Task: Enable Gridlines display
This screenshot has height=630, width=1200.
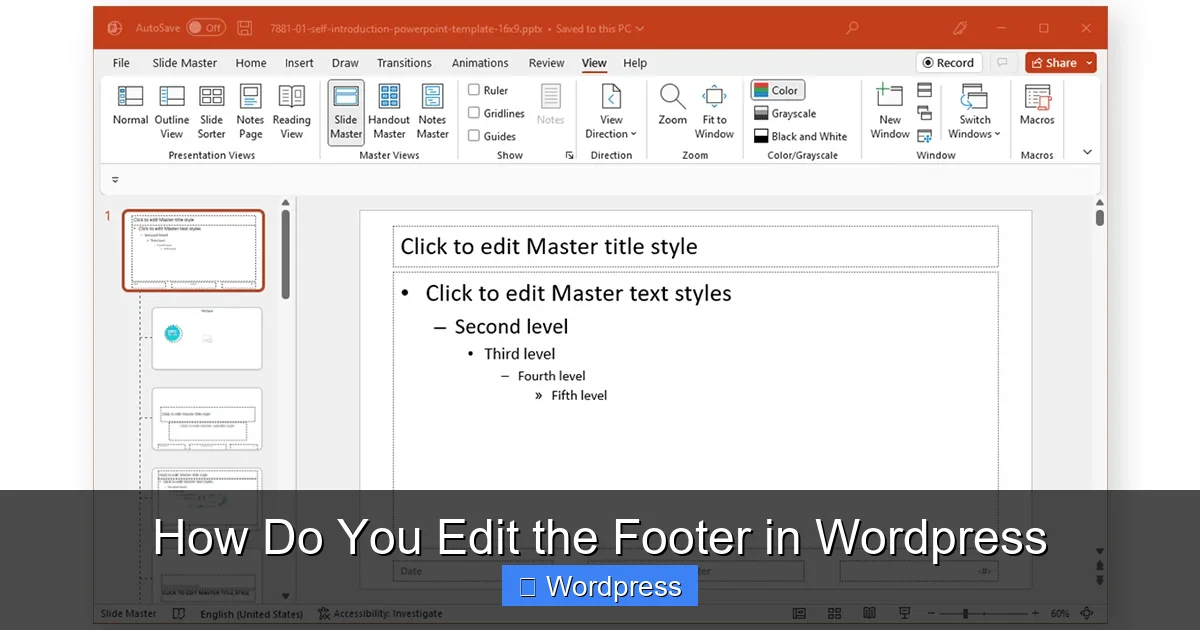Action: (474, 112)
